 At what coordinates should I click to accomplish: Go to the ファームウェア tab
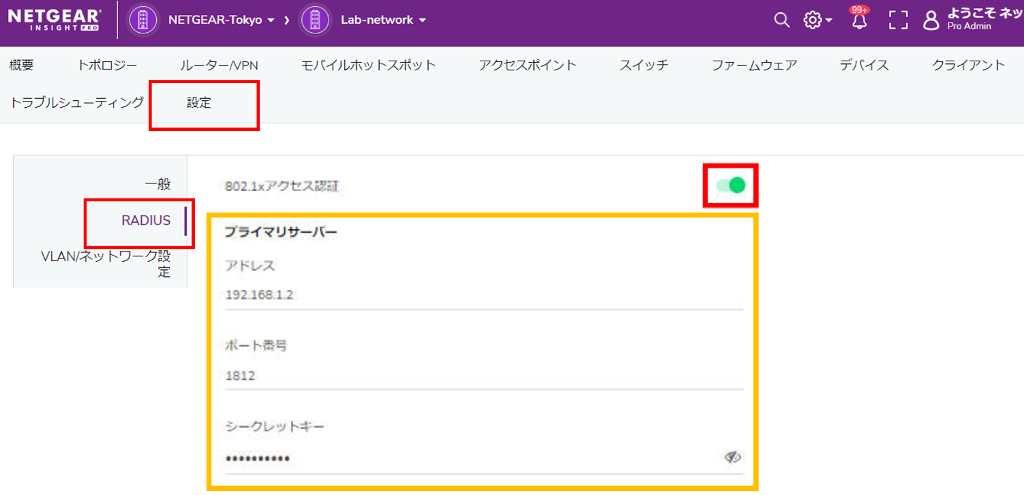point(754,65)
